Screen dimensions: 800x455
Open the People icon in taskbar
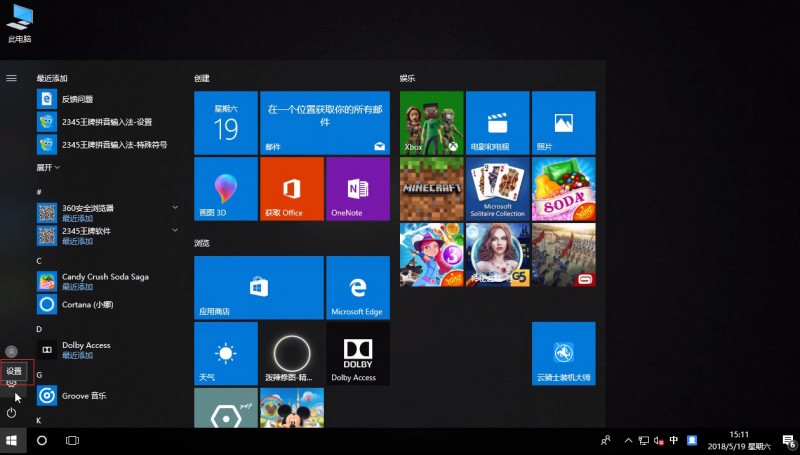606,440
